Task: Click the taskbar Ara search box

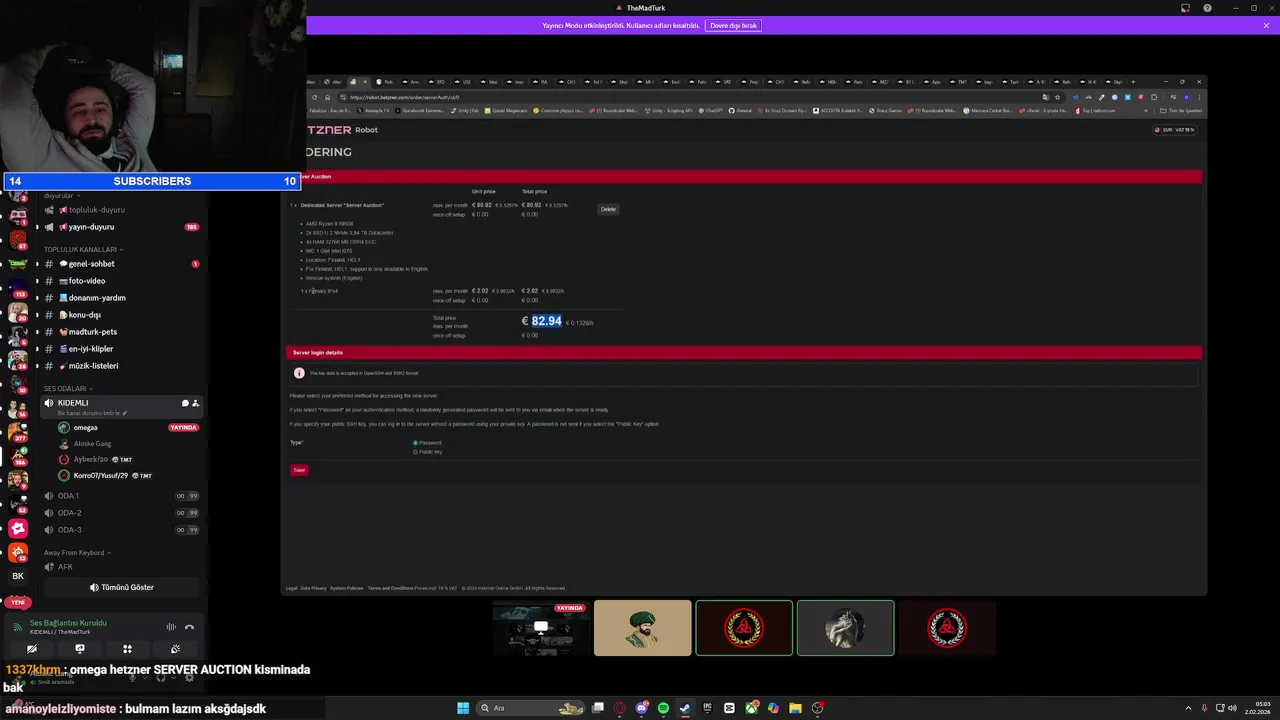Action: [532, 708]
